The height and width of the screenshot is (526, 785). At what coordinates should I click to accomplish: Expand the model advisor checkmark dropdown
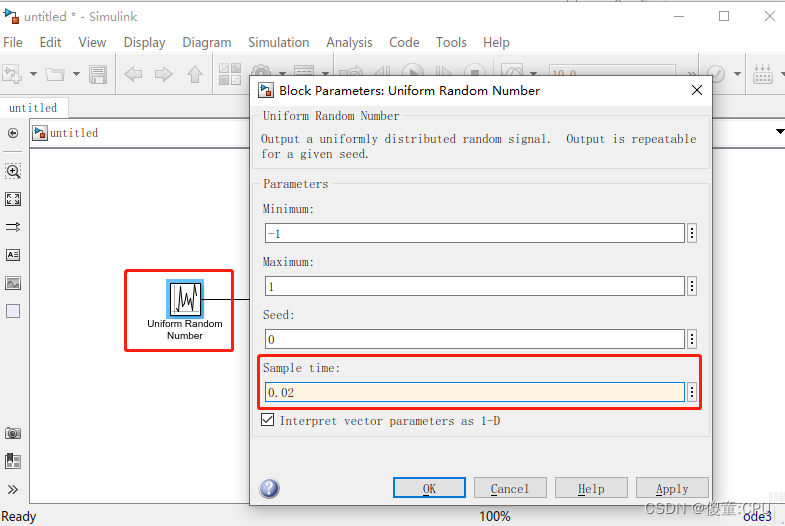coord(737,74)
